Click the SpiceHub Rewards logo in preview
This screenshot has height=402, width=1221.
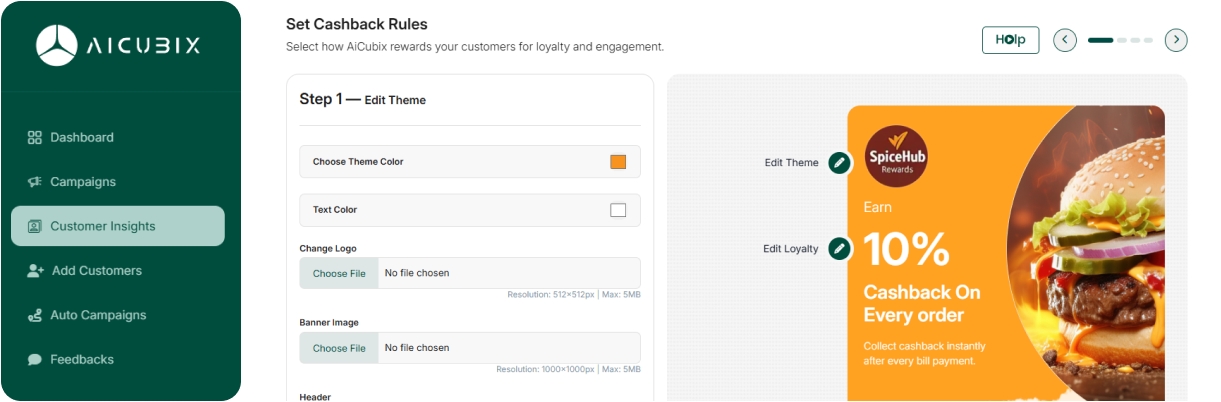click(x=896, y=156)
